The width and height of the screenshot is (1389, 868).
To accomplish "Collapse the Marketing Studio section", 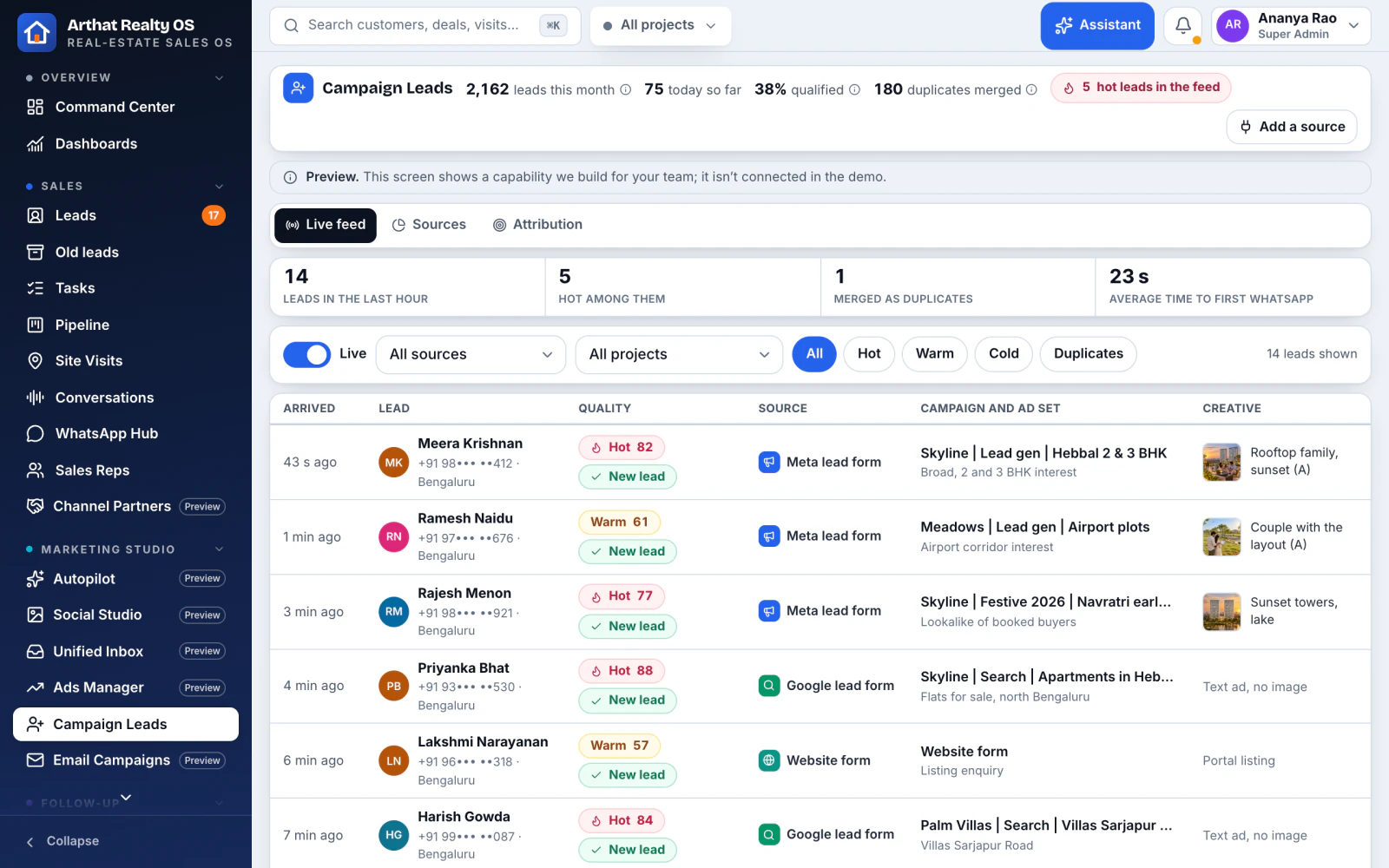I will 219,549.
